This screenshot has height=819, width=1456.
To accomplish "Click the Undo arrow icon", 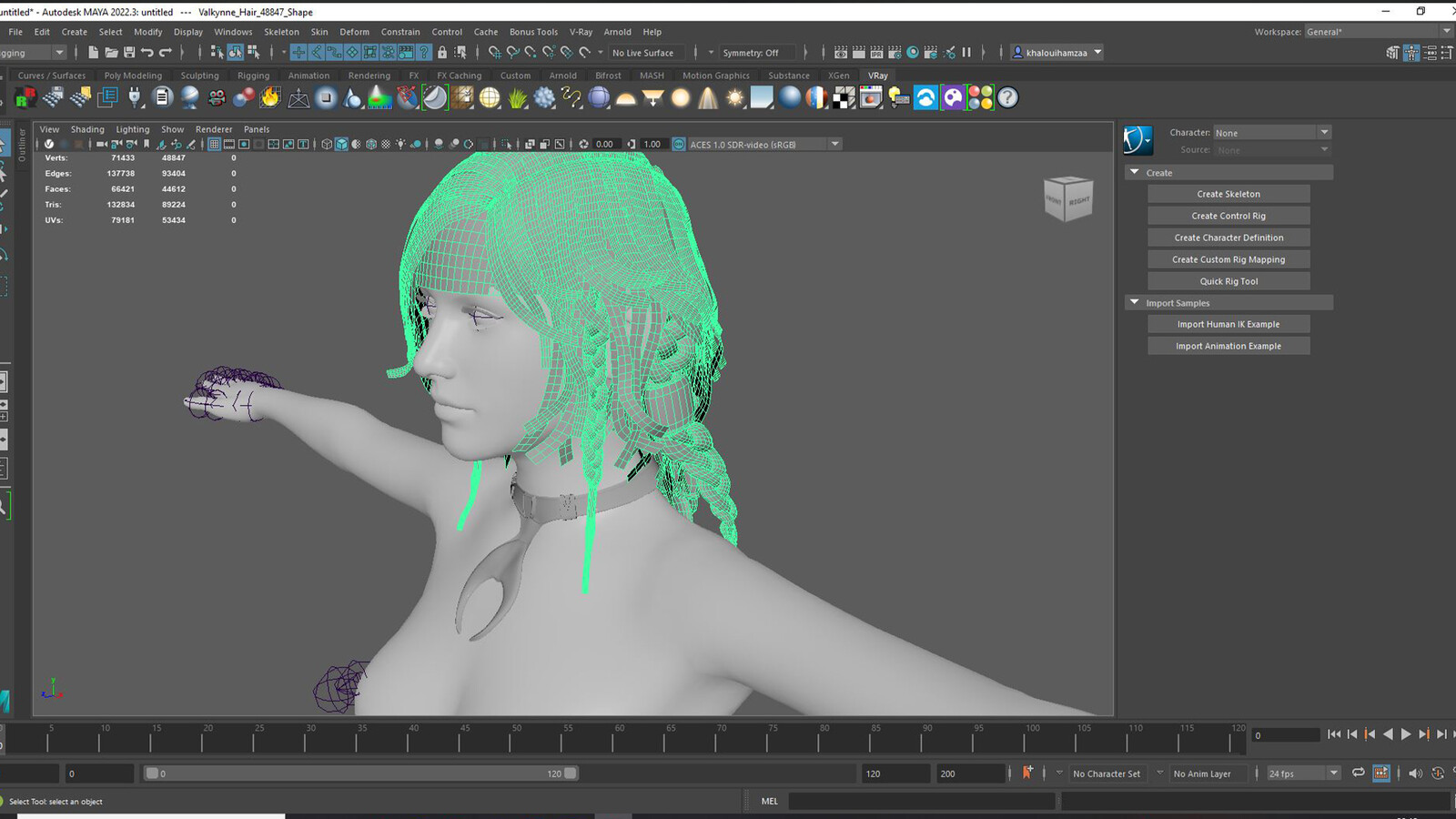I will coord(147,53).
